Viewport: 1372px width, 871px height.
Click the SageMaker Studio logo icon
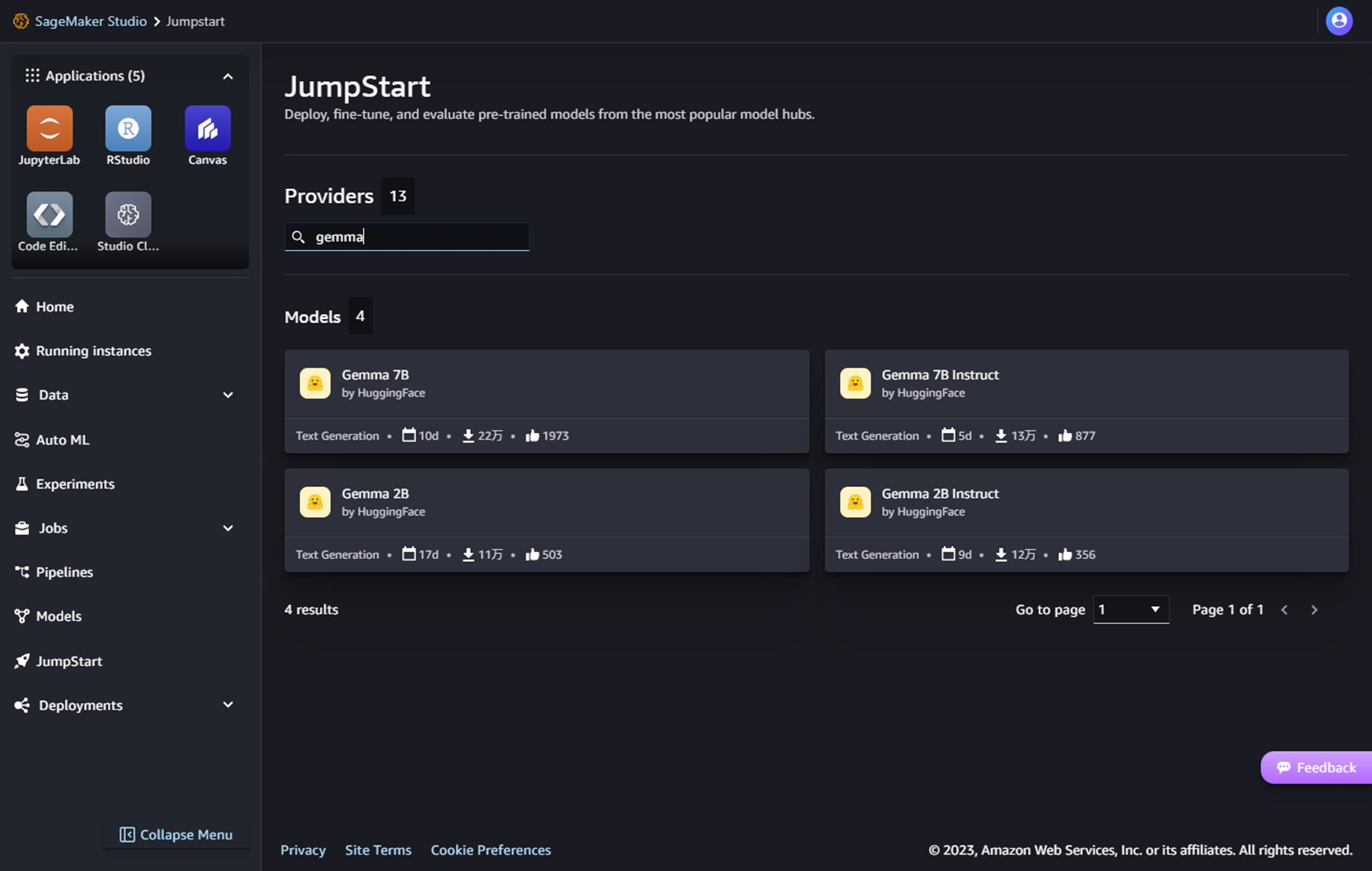click(20, 21)
